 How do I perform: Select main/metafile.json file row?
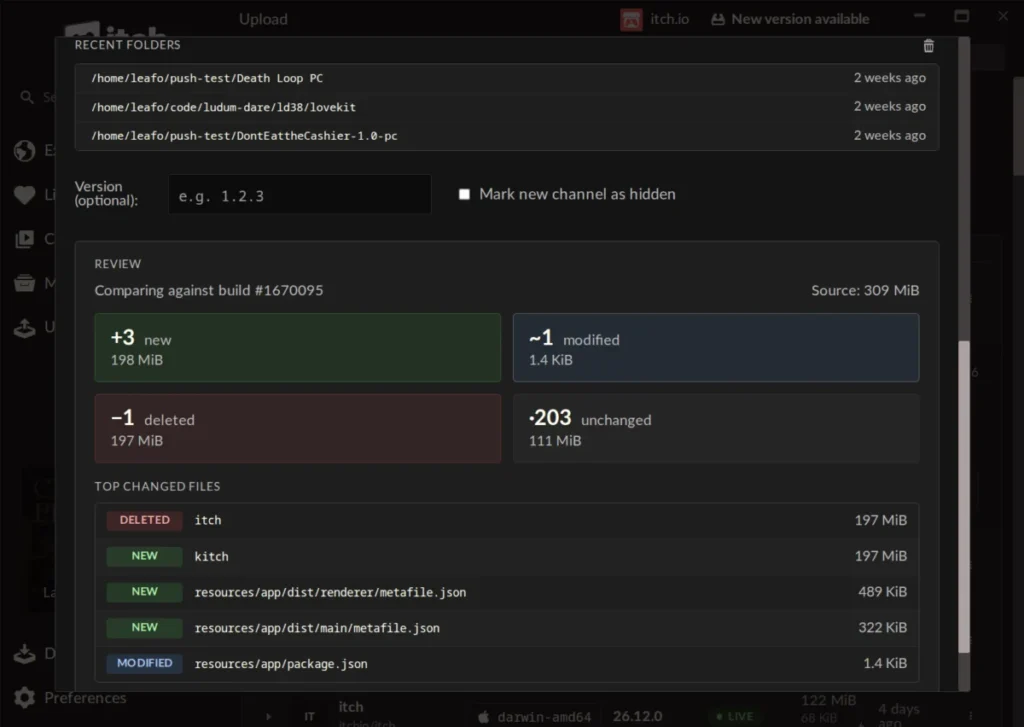507,628
